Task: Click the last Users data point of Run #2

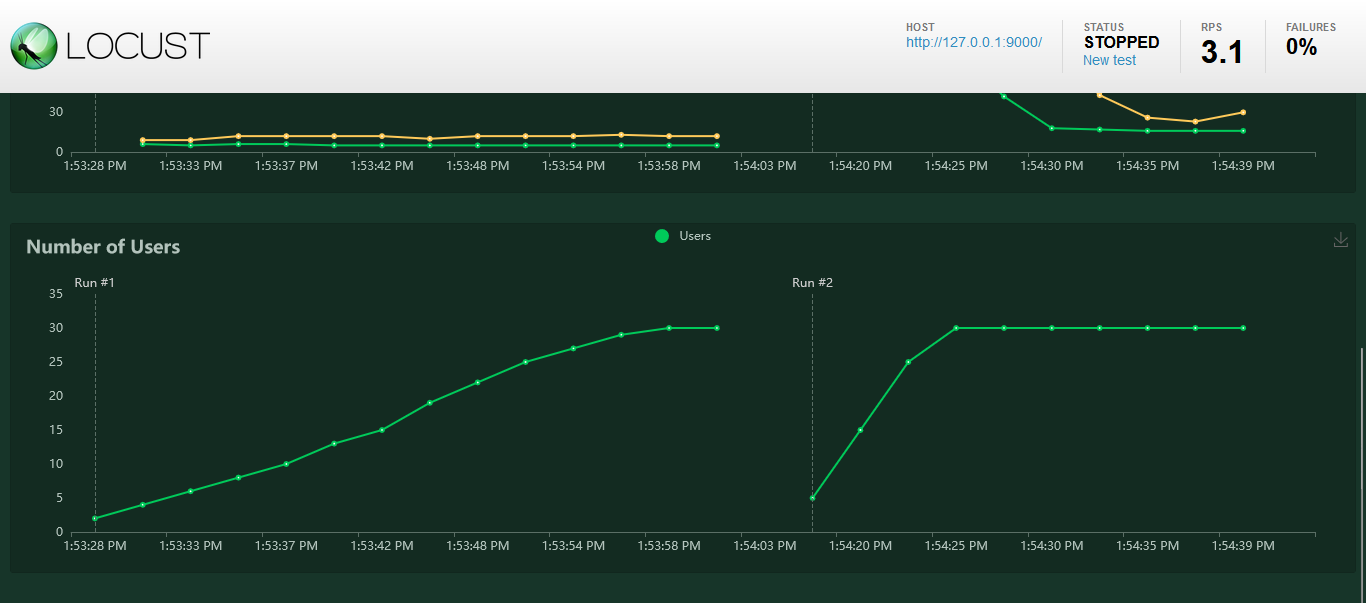Action: (1243, 328)
